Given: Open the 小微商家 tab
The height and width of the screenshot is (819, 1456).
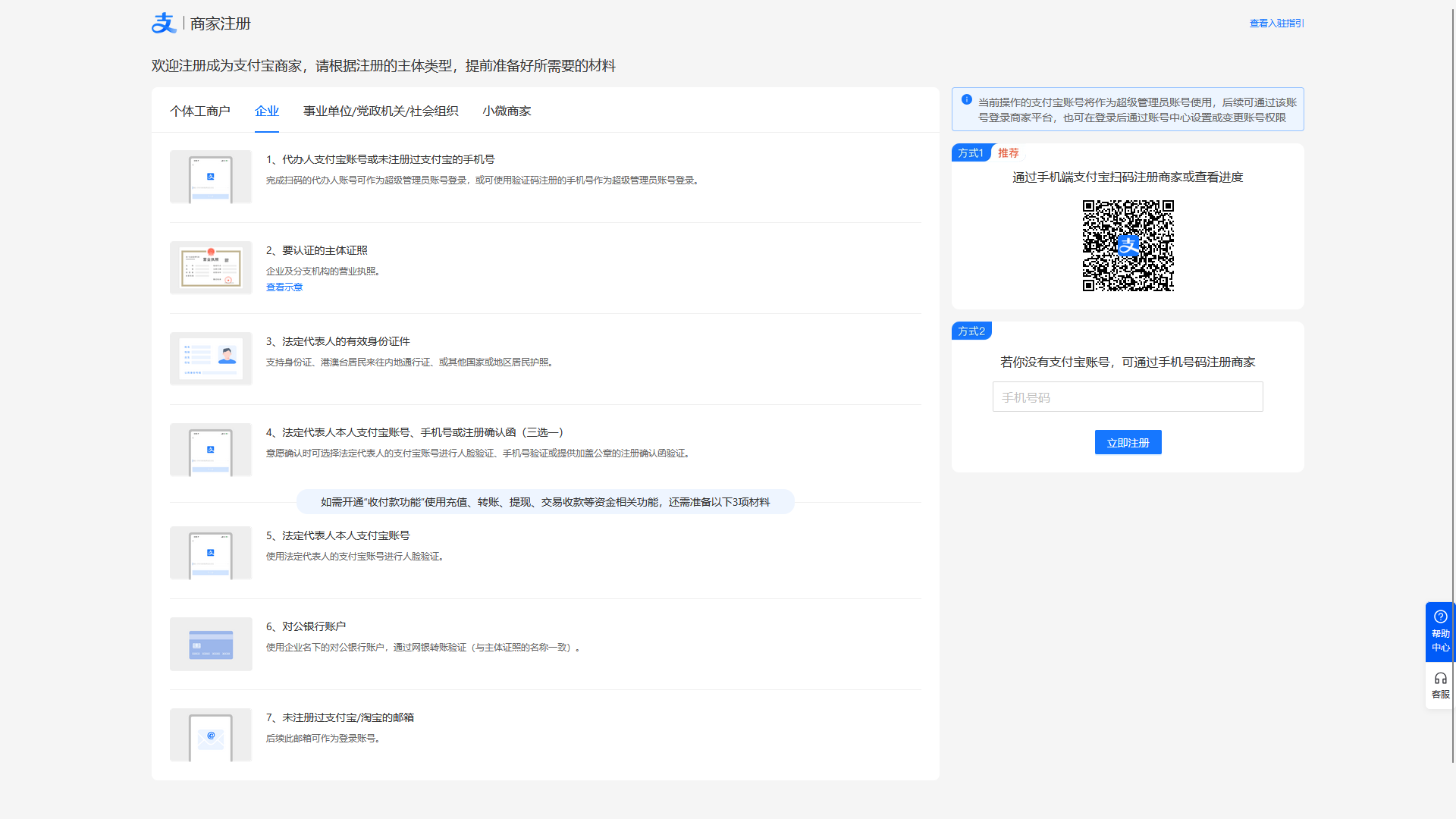Looking at the screenshot, I should pos(507,111).
